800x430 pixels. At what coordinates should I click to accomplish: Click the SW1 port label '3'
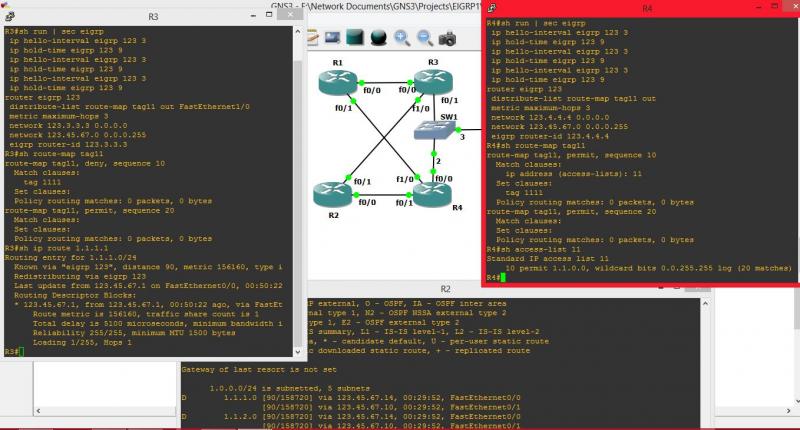(462, 137)
